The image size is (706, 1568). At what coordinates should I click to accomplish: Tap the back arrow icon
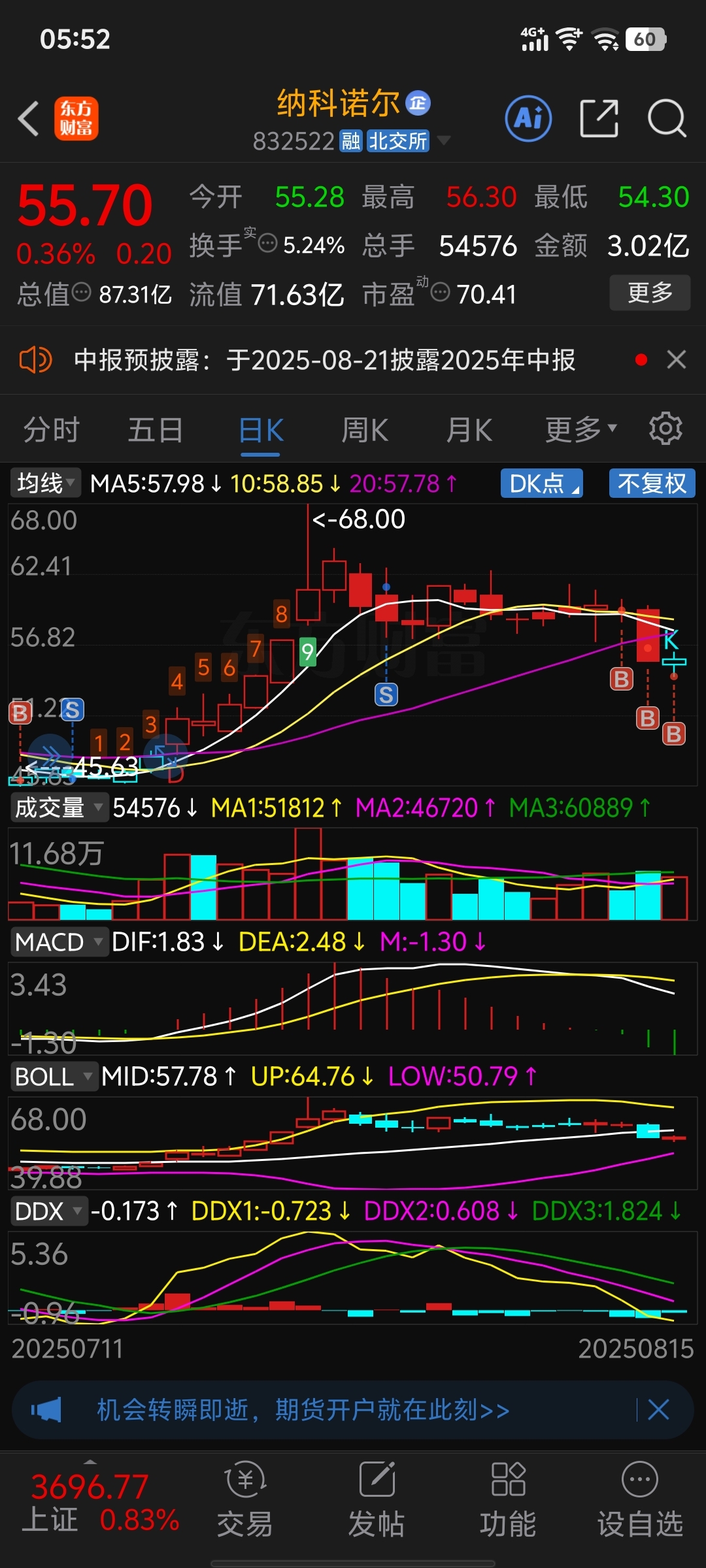pyautogui.click(x=29, y=118)
